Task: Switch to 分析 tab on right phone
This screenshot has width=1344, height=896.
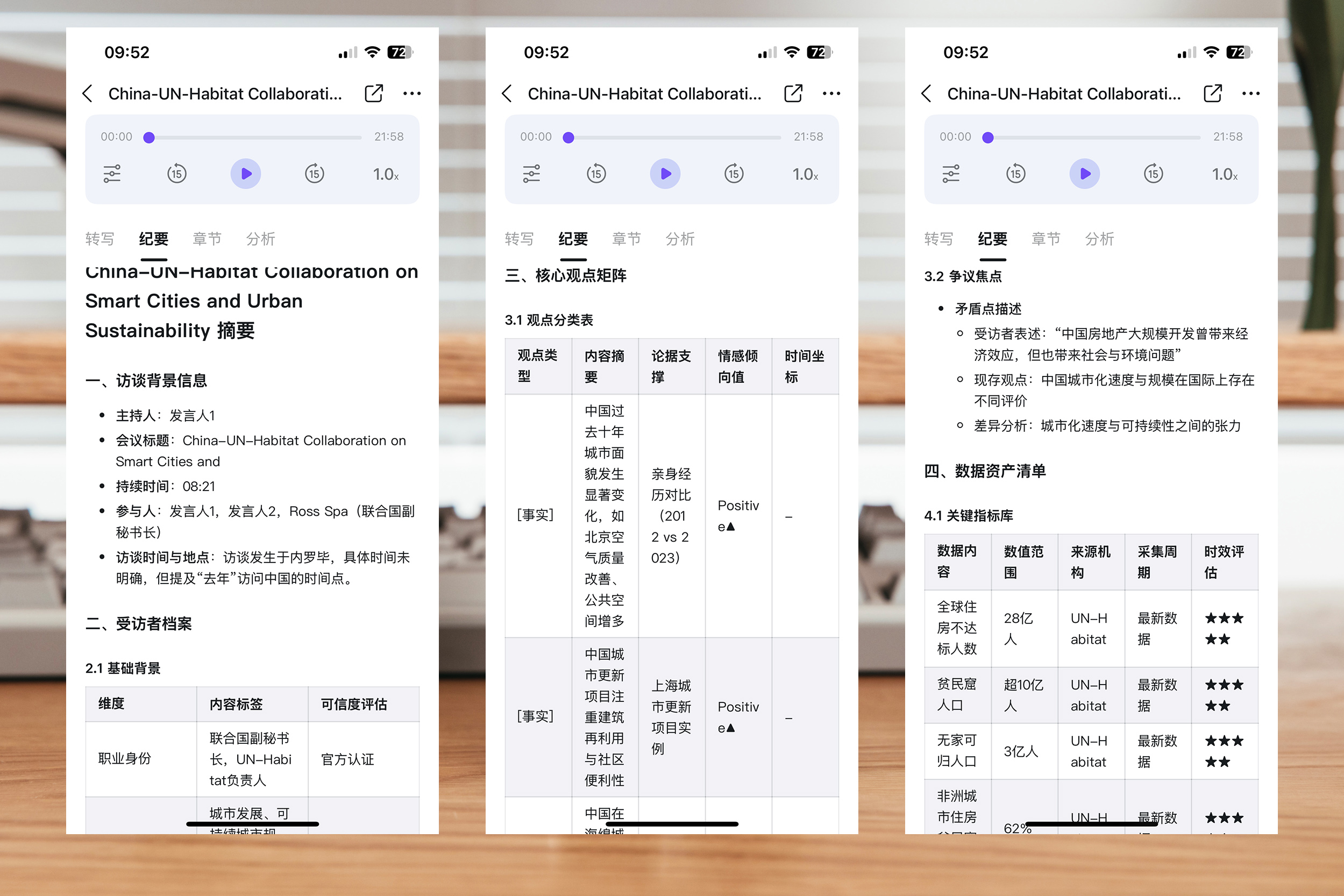Action: coord(1099,239)
